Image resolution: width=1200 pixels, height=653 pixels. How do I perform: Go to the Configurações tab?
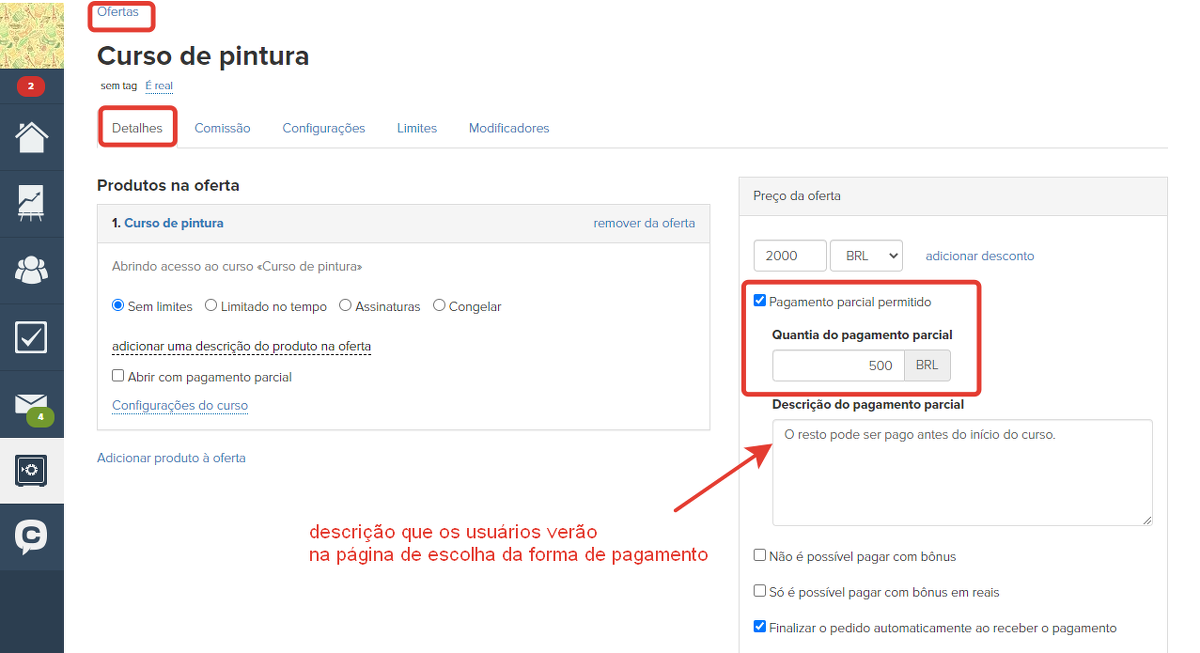[x=323, y=128]
